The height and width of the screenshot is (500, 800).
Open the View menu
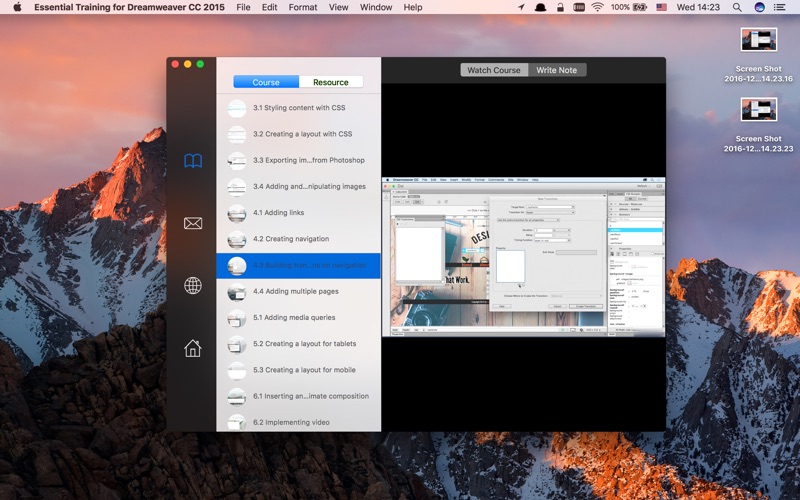click(x=338, y=7)
